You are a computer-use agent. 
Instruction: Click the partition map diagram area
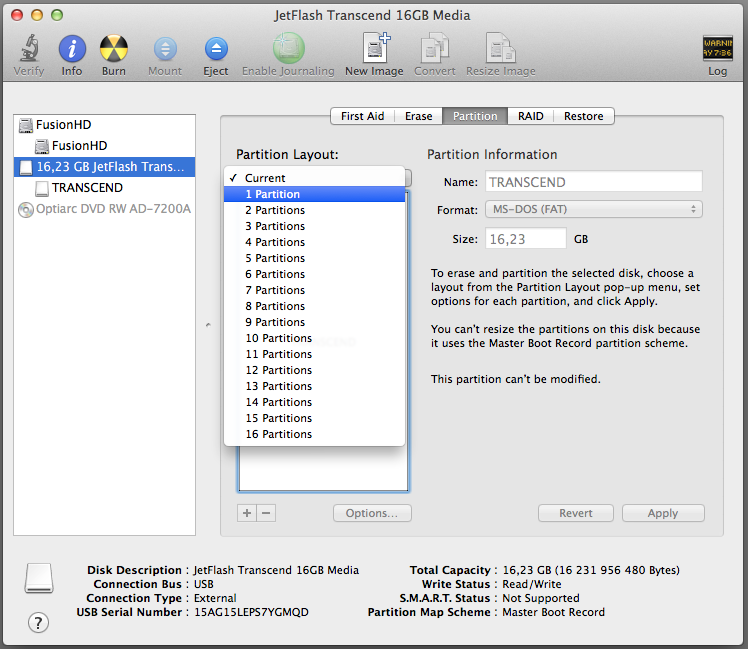coord(323,468)
